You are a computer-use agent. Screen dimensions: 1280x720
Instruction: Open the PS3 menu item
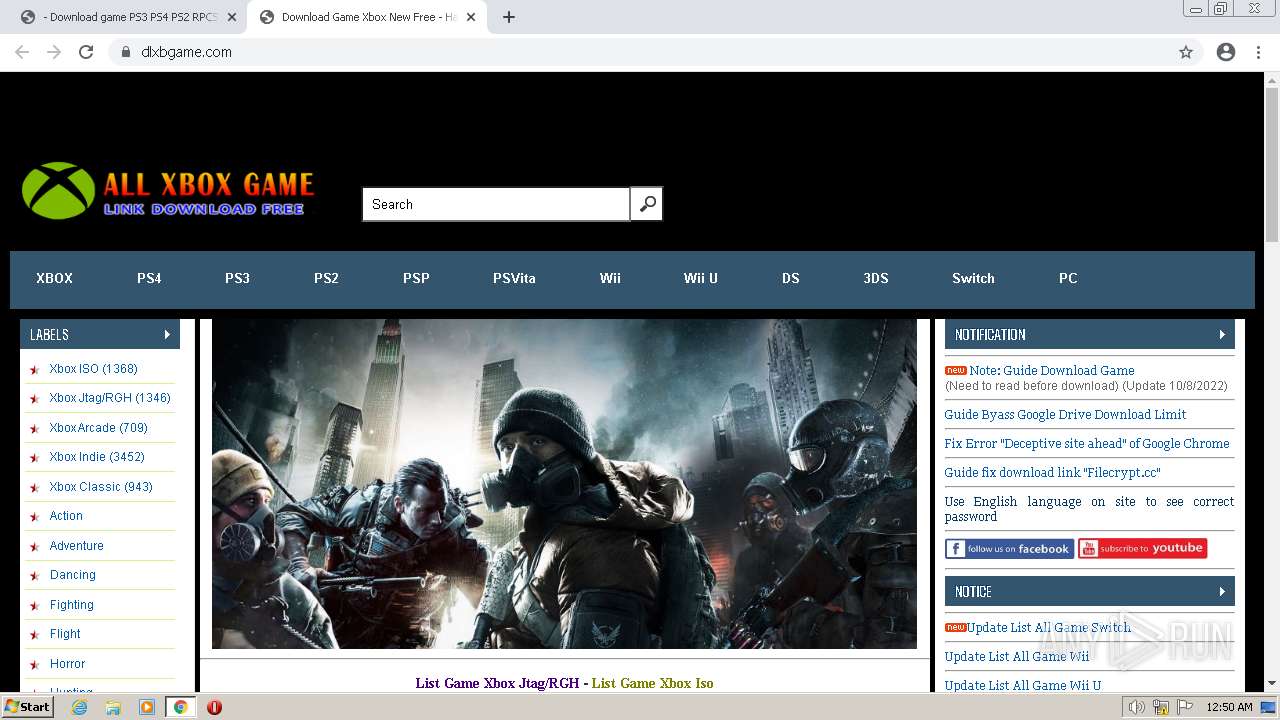pos(237,278)
